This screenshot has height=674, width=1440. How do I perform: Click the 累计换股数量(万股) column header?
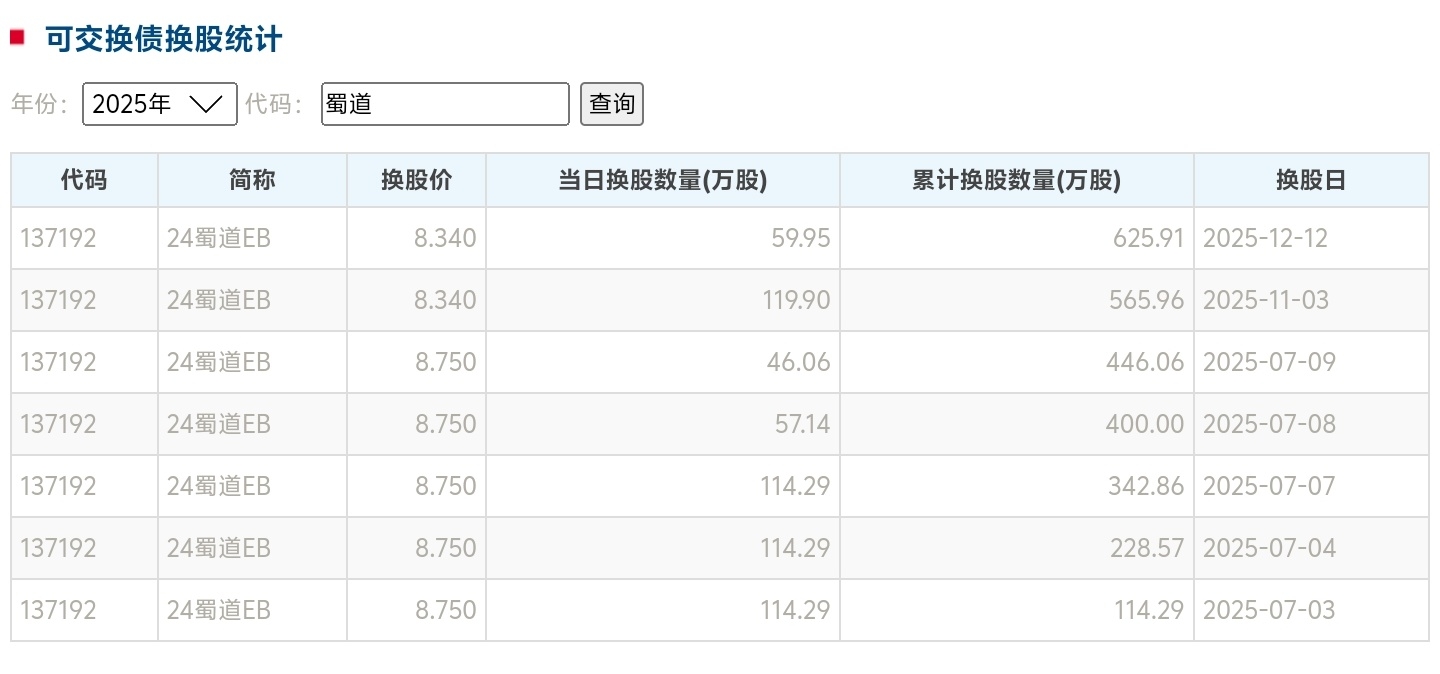[x=1016, y=181]
